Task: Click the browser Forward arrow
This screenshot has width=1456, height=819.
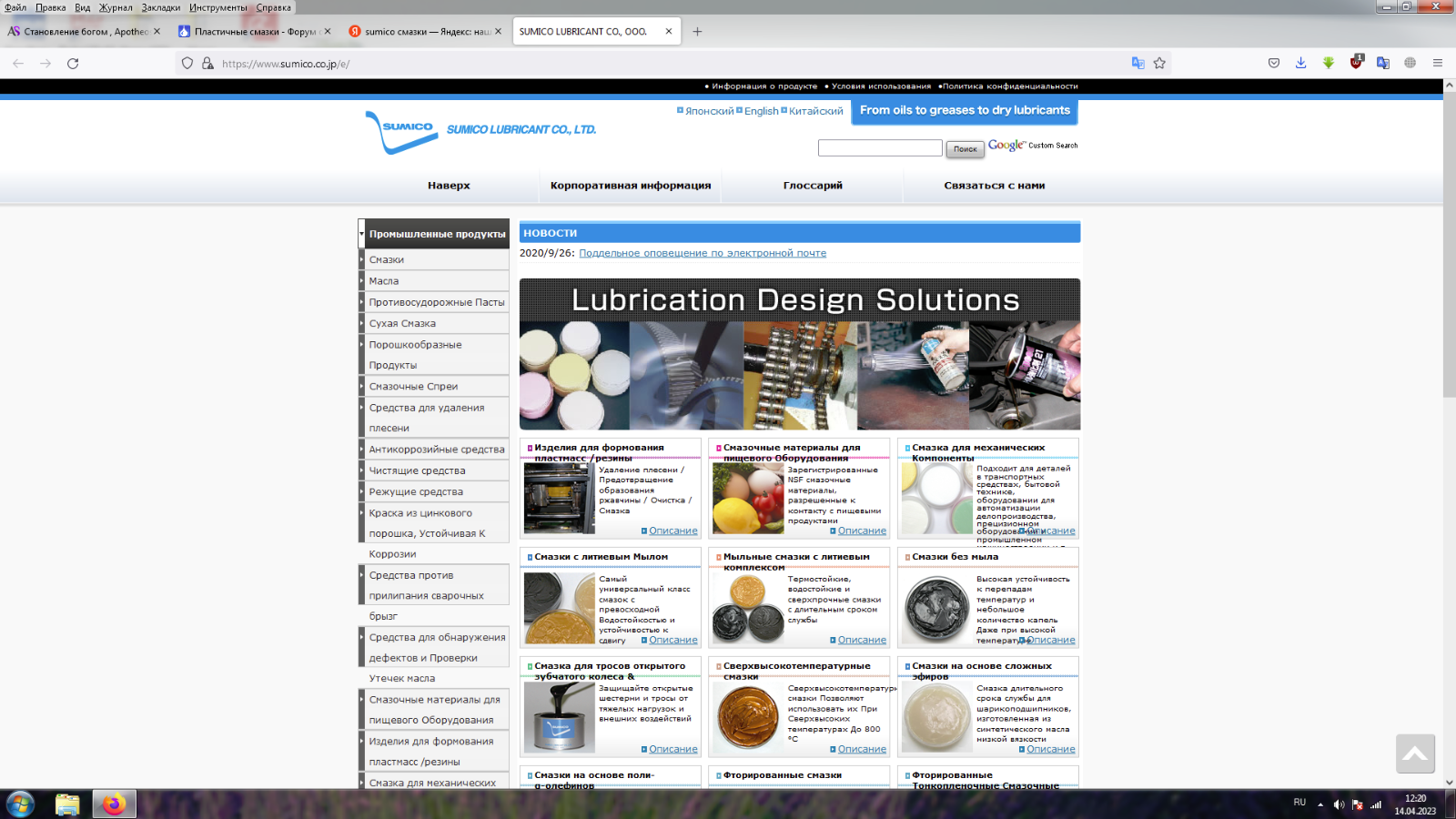Action: point(45,64)
